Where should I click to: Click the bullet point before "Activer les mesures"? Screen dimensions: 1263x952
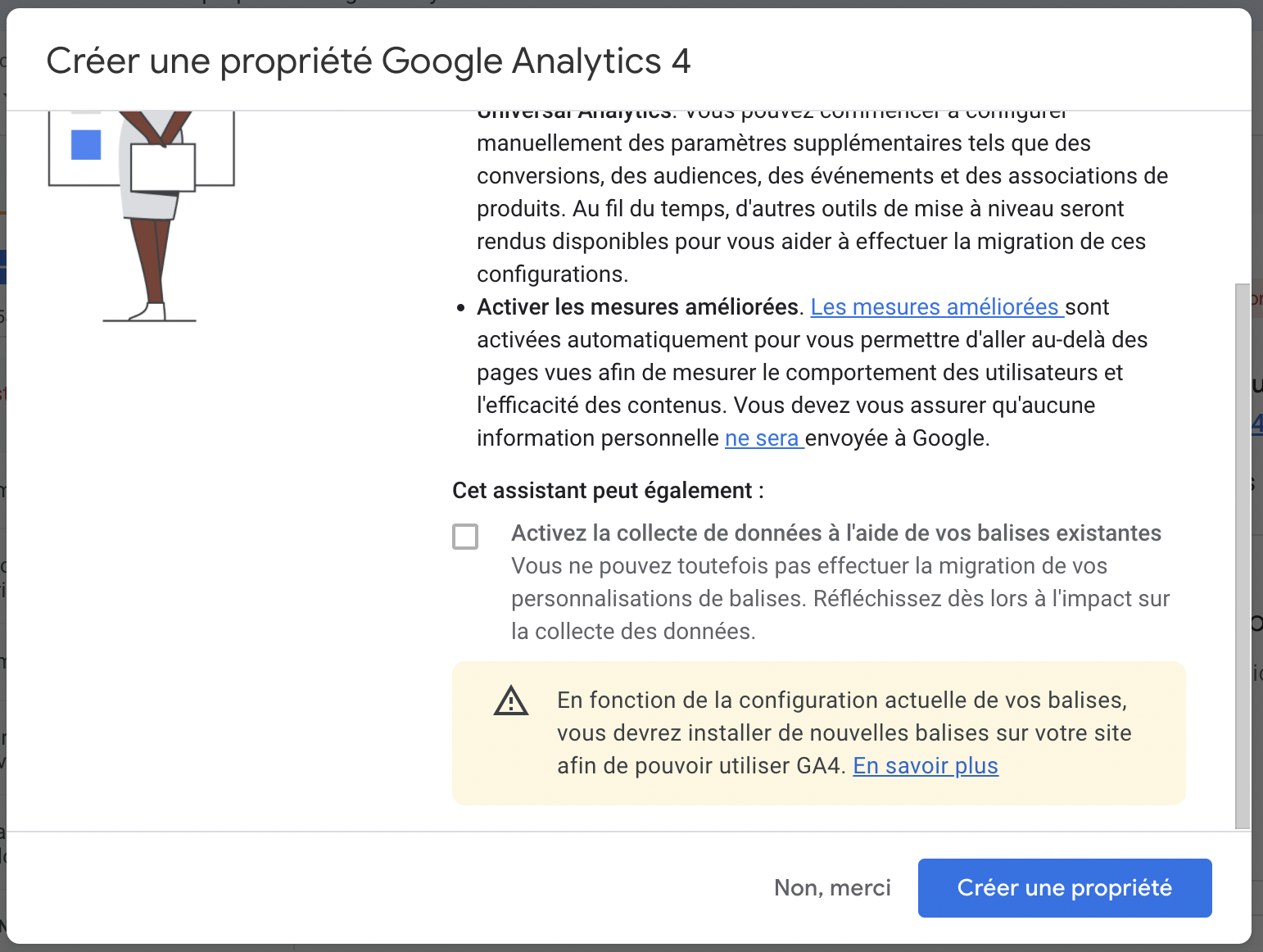pyautogui.click(x=461, y=308)
